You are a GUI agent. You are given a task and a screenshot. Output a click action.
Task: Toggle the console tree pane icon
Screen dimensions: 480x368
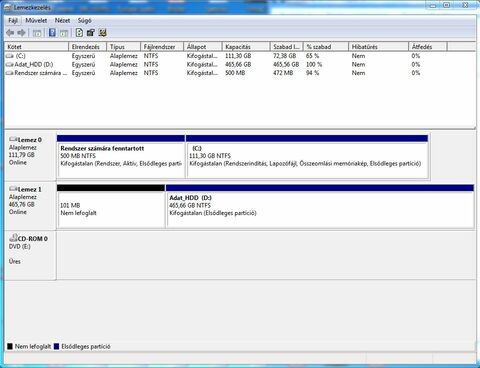click(x=37, y=33)
